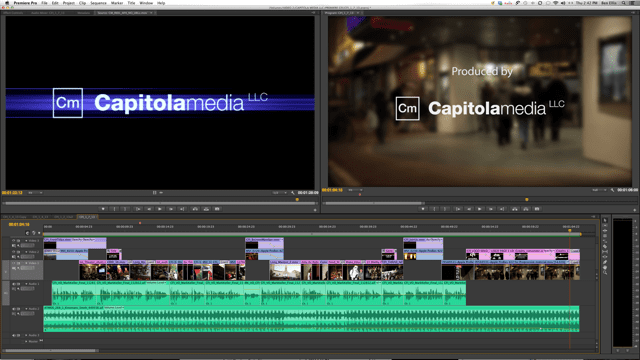Screen dimensions: 640x360
Task: Toggle sync lock on Audio 1 track
Action: (18, 284)
